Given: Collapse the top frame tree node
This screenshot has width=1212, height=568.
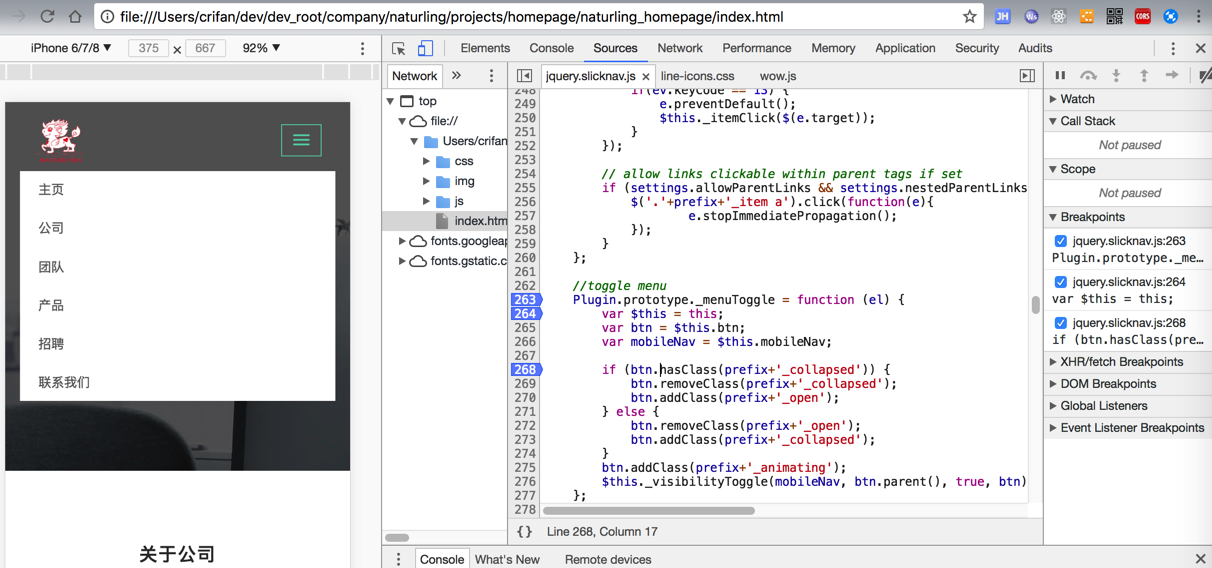Looking at the screenshot, I should (x=391, y=101).
